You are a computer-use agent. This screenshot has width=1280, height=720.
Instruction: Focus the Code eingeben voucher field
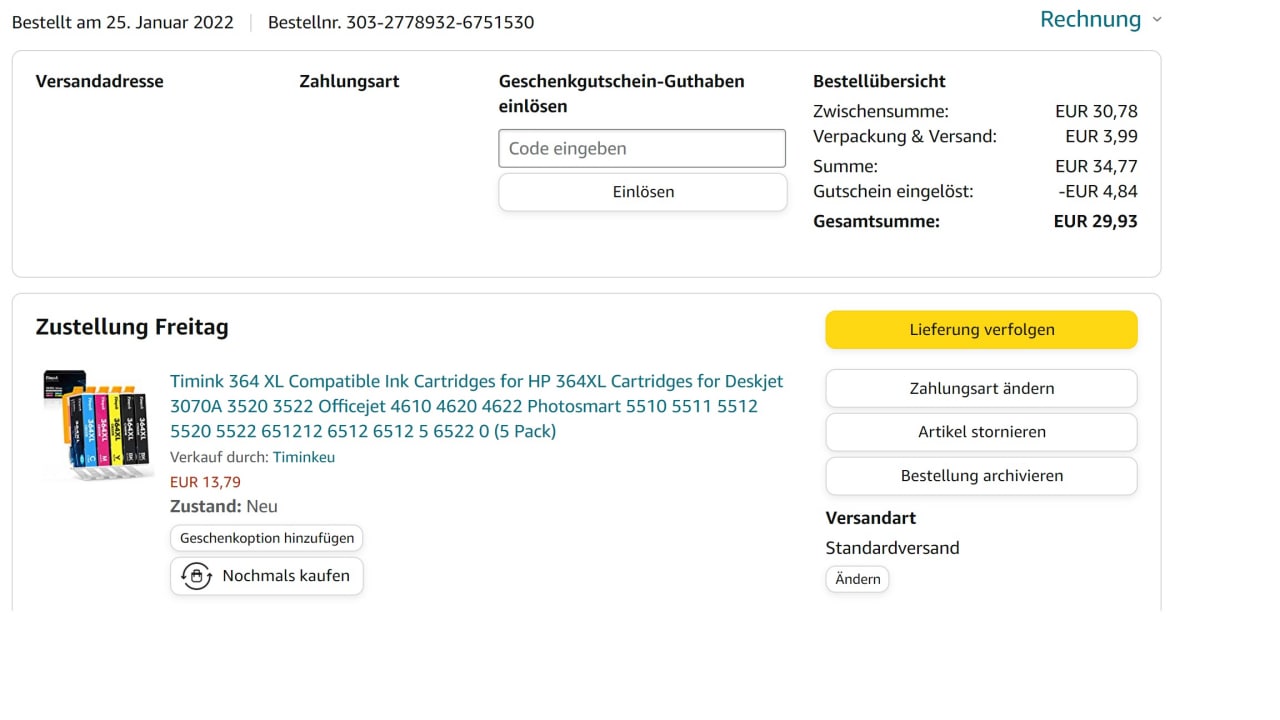point(642,148)
